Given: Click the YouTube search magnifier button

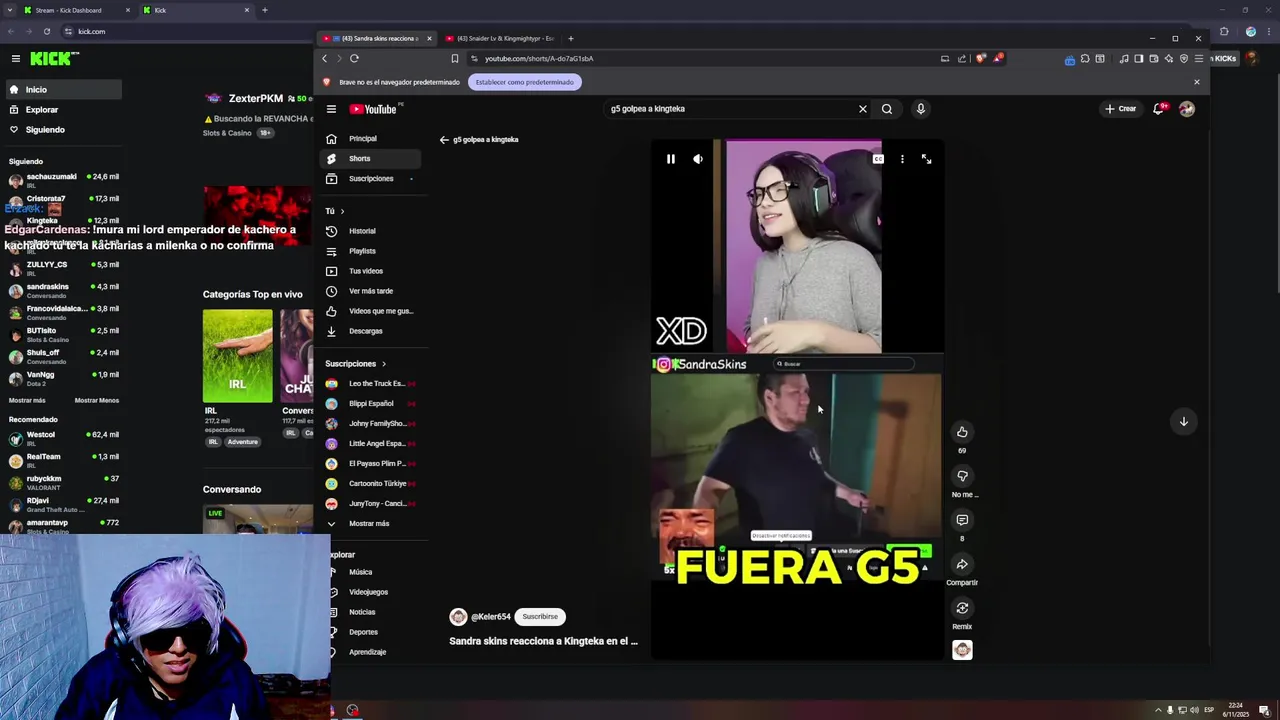Looking at the screenshot, I should coord(887,109).
